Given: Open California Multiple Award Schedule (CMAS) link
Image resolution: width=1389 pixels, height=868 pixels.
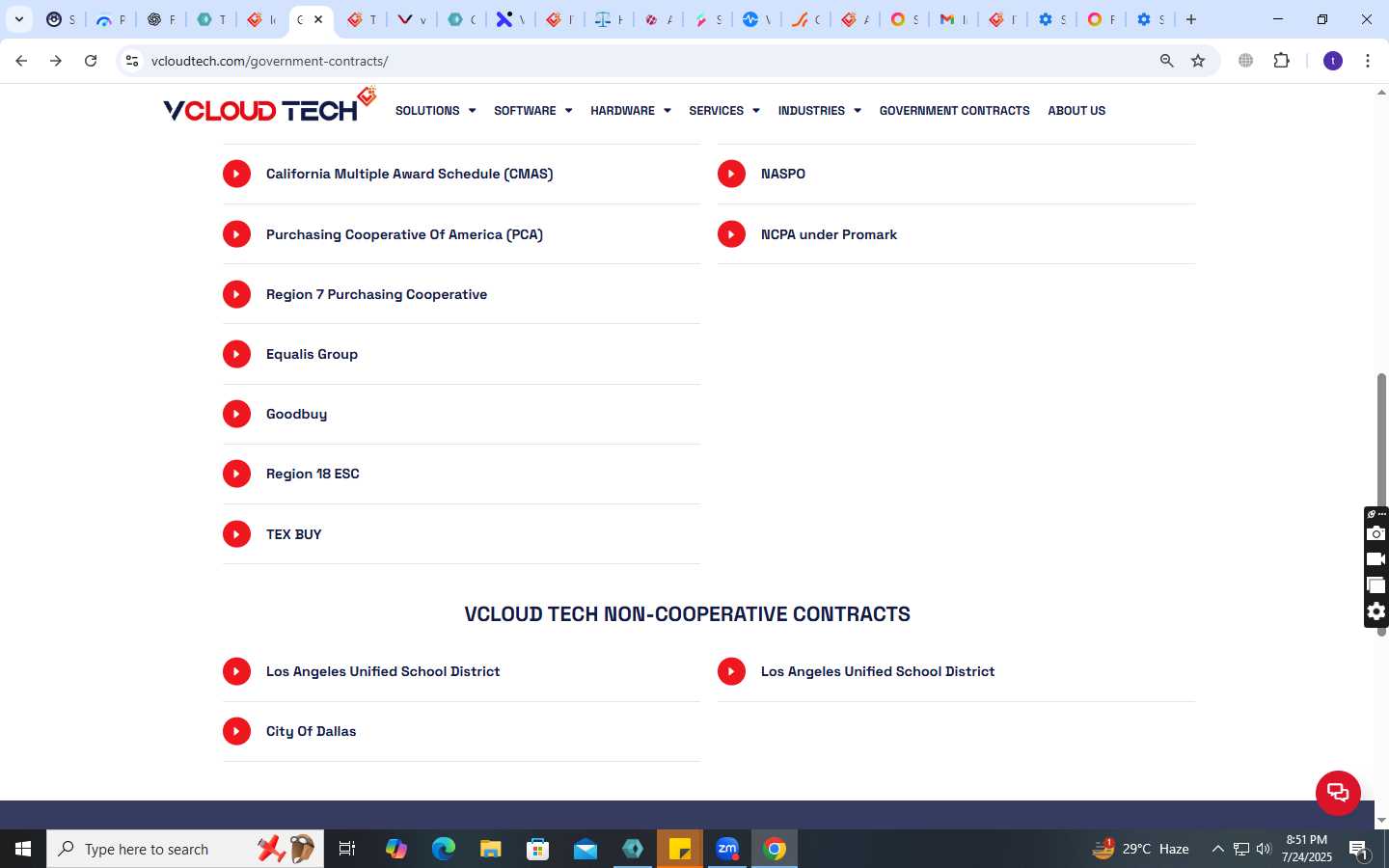Looking at the screenshot, I should [409, 174].
